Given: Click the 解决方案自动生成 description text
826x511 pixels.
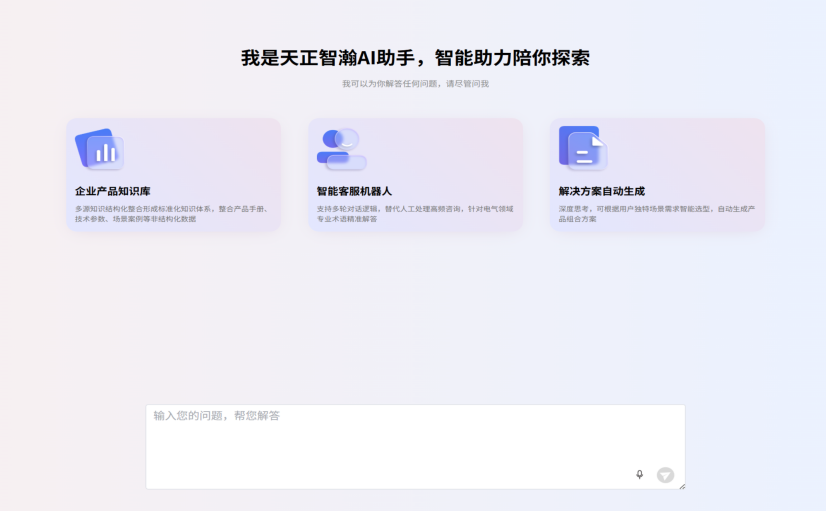Looking at the screenshot, I should 656,213.
